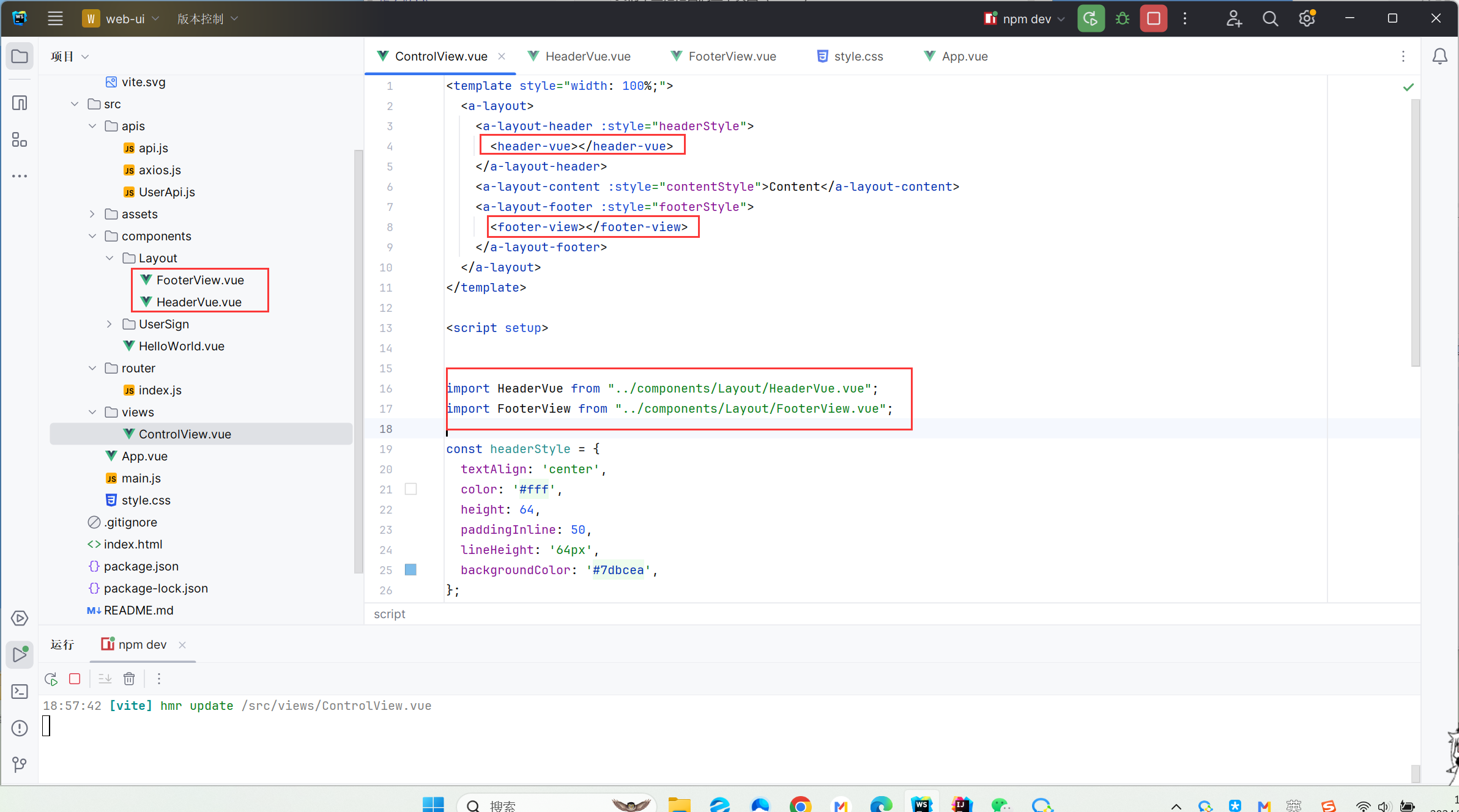Clear Run console with trash icon
Viewport: 1459px width, 812px height.
pos(129,679)
